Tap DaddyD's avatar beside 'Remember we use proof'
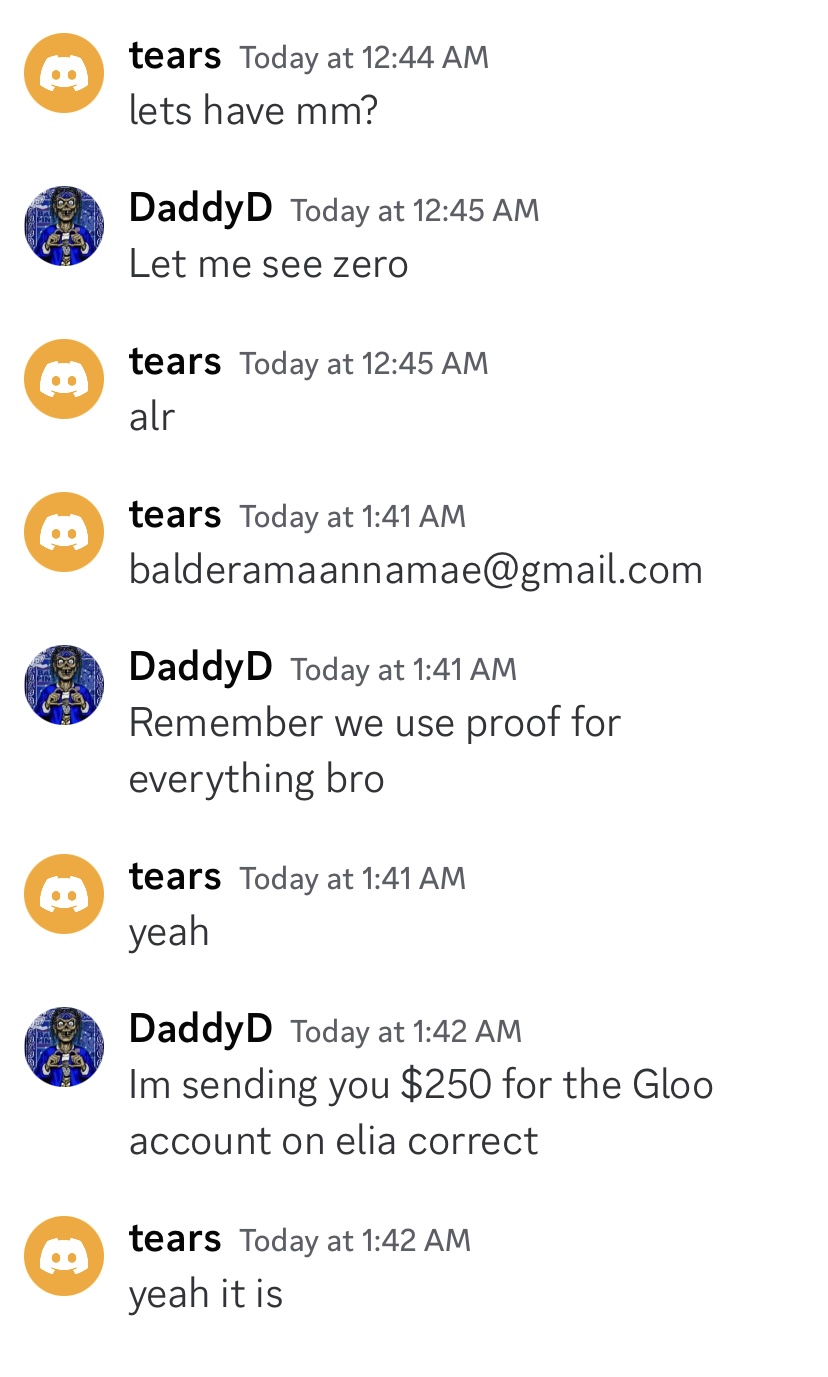This screenshot has height=1377, width=828. tap(64, 685)
